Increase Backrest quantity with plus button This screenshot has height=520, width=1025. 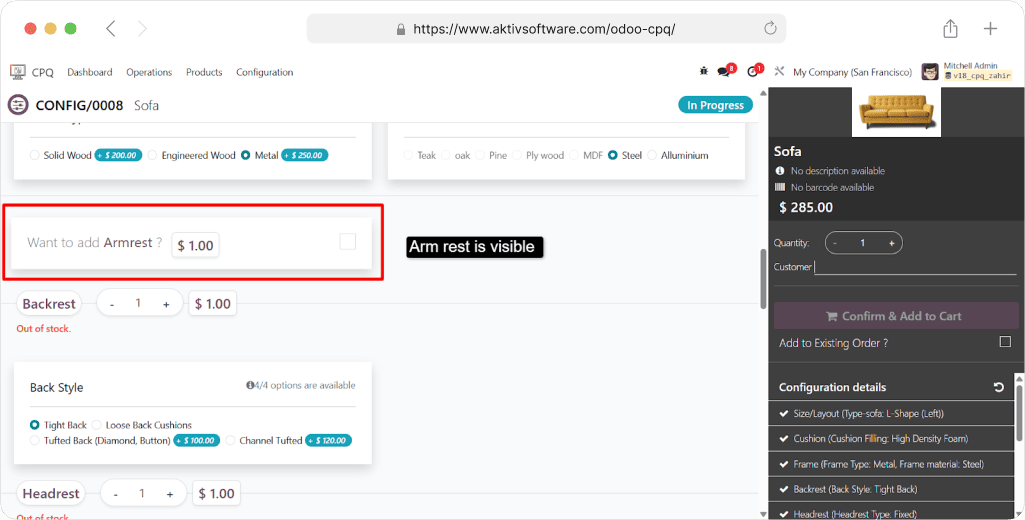[x=166, y=304]
